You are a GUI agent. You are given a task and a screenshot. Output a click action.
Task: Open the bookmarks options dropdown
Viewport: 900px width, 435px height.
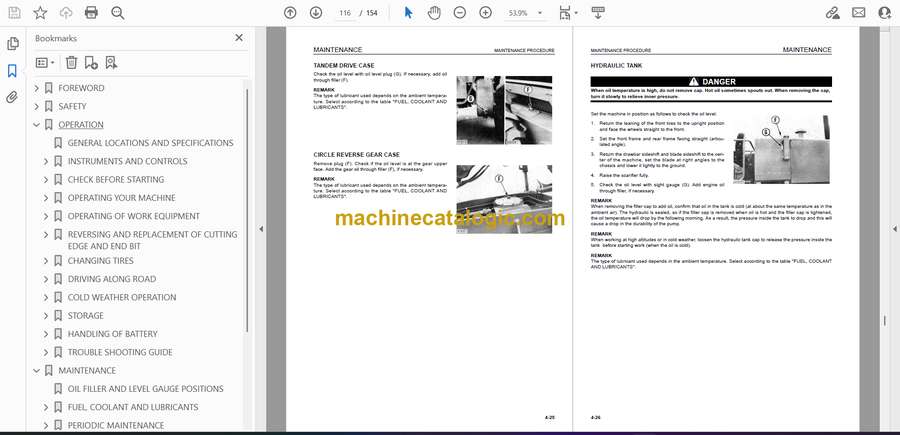coord(45,63)
